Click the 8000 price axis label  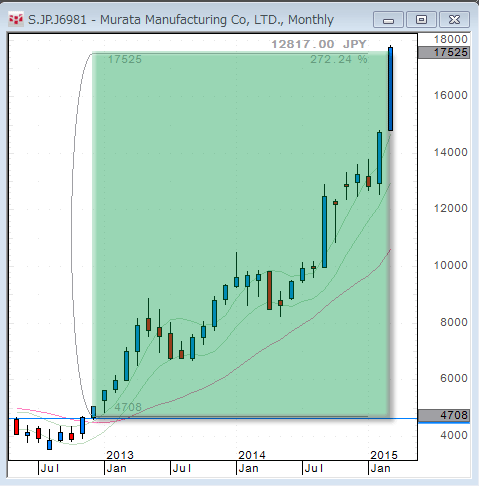pos(454,322)
